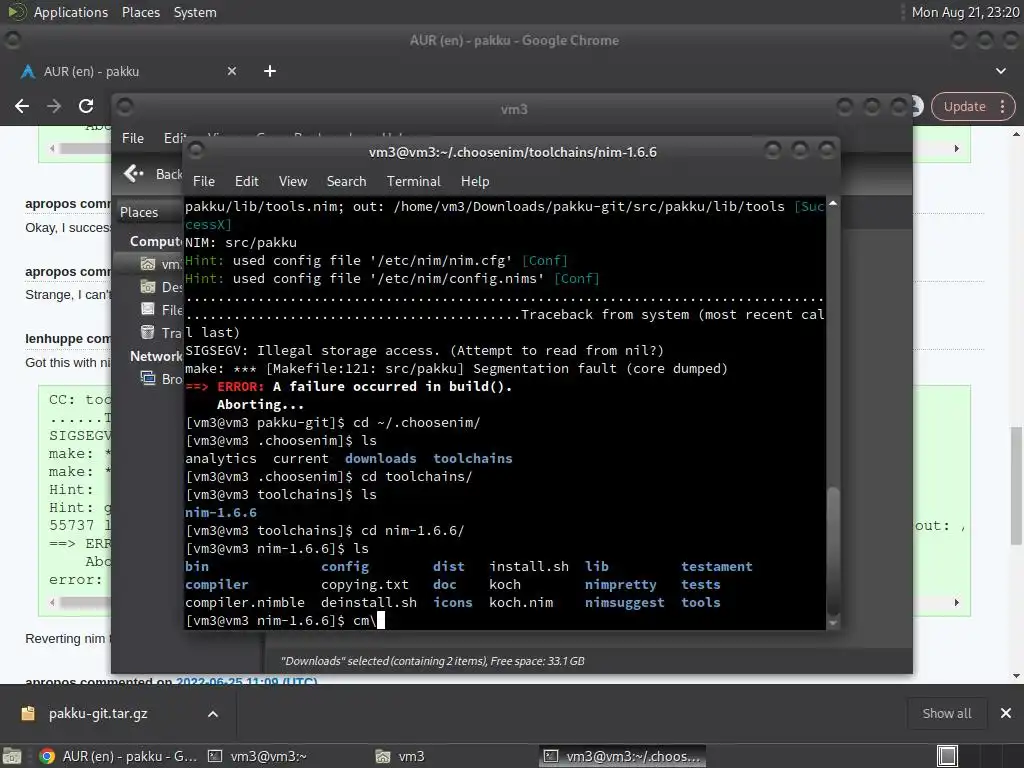The width and height of the screenshot is (1024, 768).
Task: Open the Terminal menu in terminal menubar
Action: pos(413,181)
